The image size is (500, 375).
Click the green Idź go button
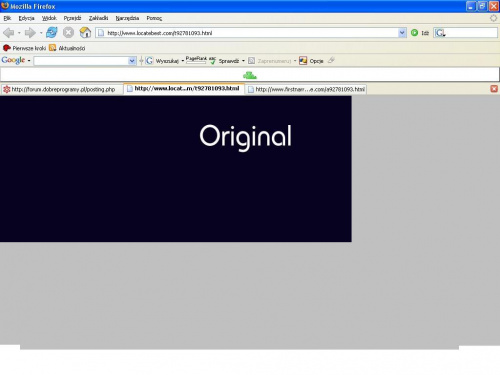click(414, 33)
